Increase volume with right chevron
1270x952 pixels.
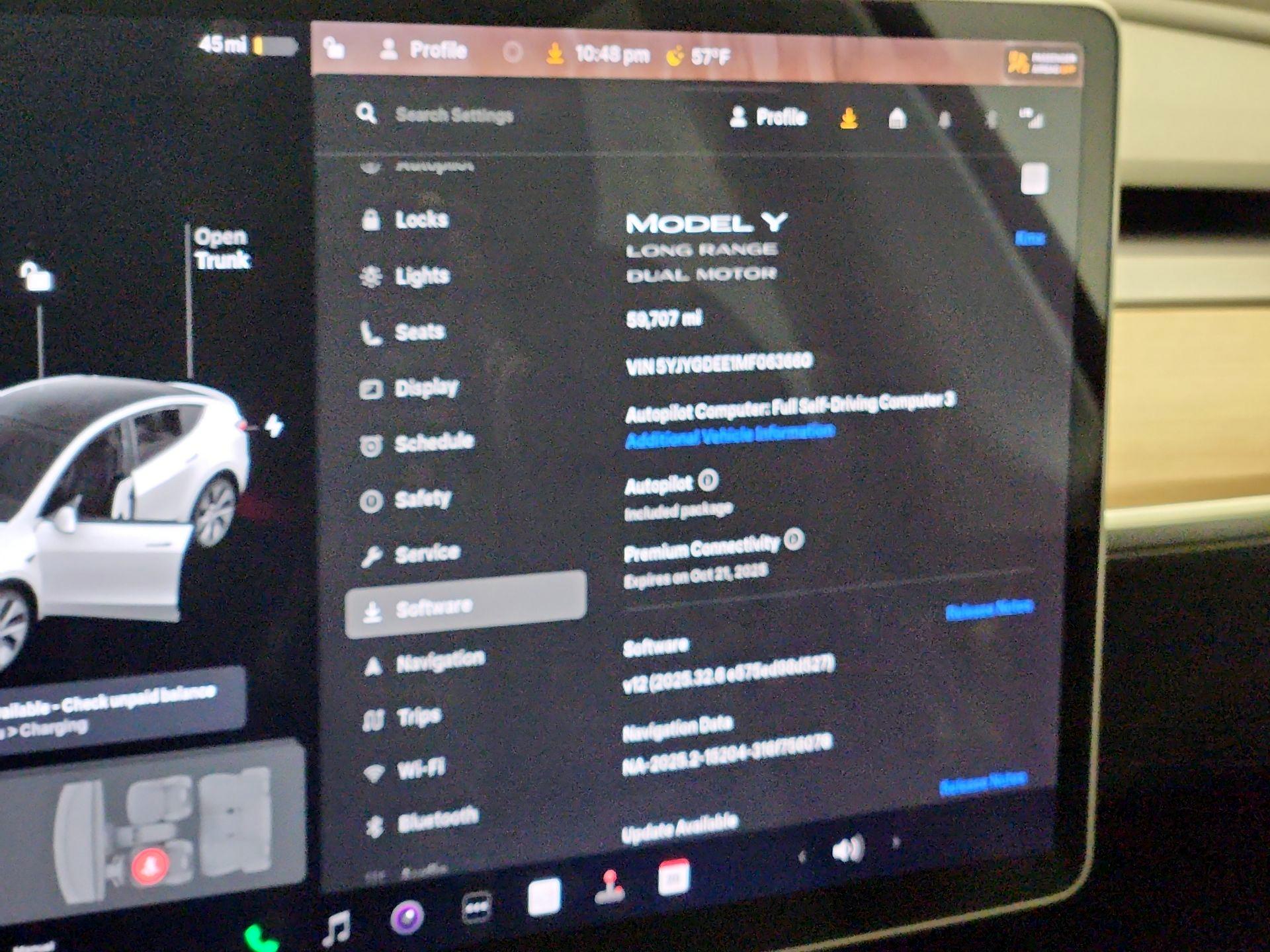coord(896,842)
